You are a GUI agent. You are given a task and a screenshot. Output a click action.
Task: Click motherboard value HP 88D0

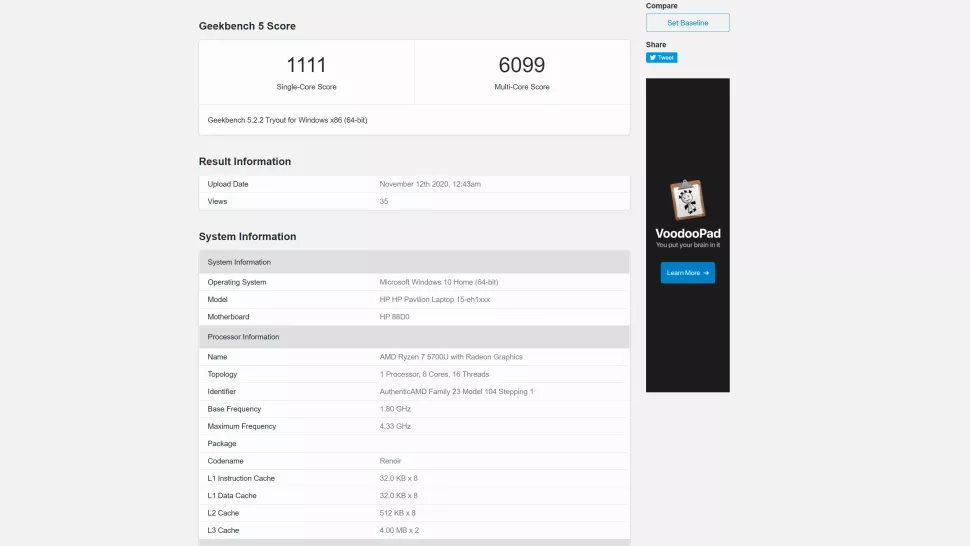pos(394,317)
